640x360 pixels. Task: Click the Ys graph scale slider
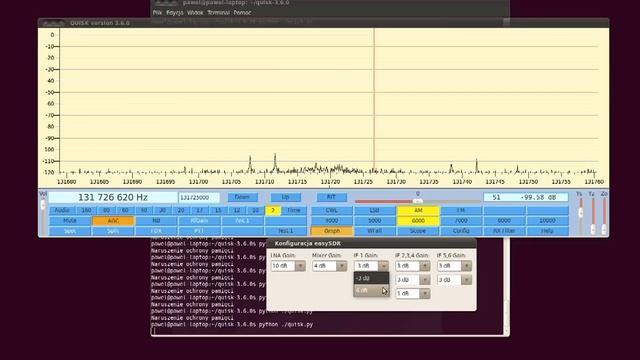coord(580,215)
